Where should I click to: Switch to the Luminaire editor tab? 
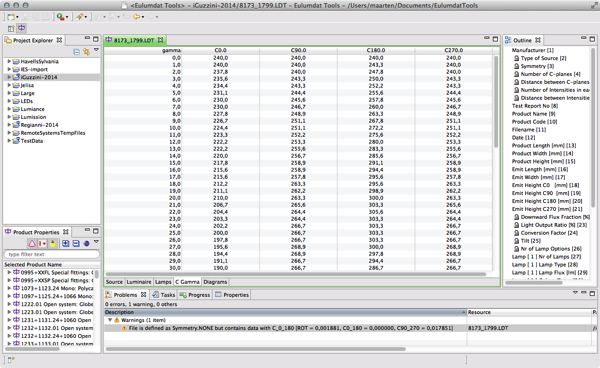click(139, 282)
